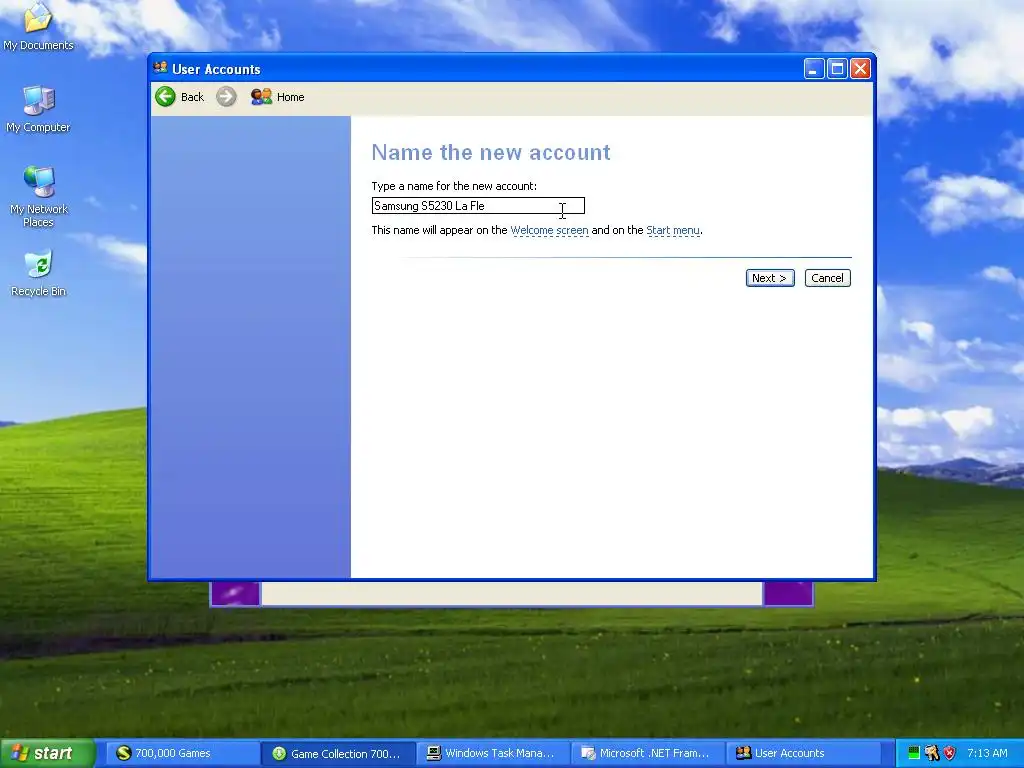Viewport: 1024px width, 768px height.
Task: Minimize the User Accounts window
Action: tap(814, 69)
